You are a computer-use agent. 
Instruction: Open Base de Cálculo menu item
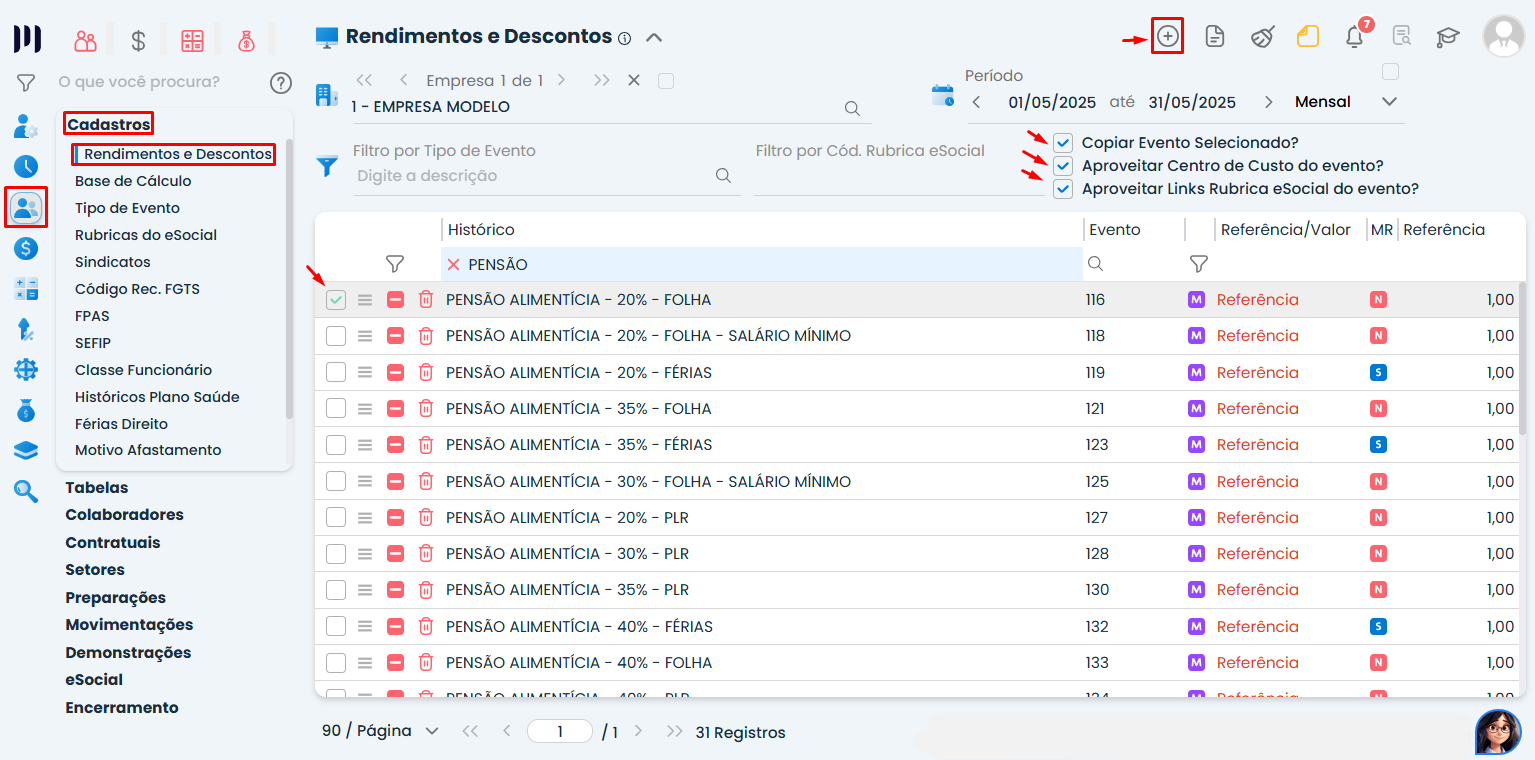133,181
